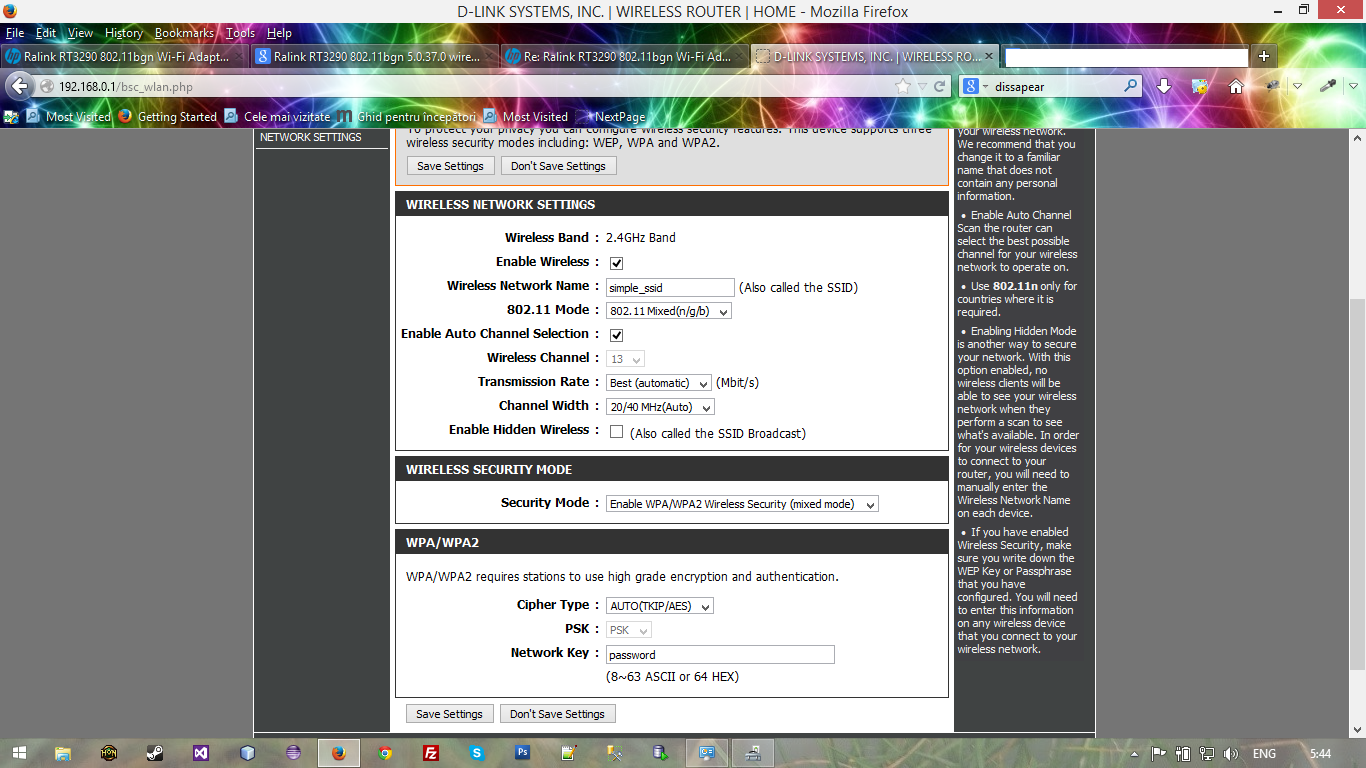Go back using the browser back arrow

point(18,86)
